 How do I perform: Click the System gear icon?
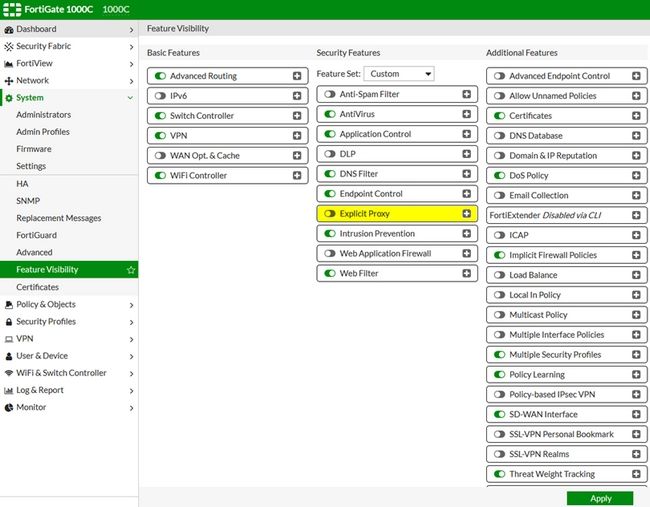(x=9, y=98)
